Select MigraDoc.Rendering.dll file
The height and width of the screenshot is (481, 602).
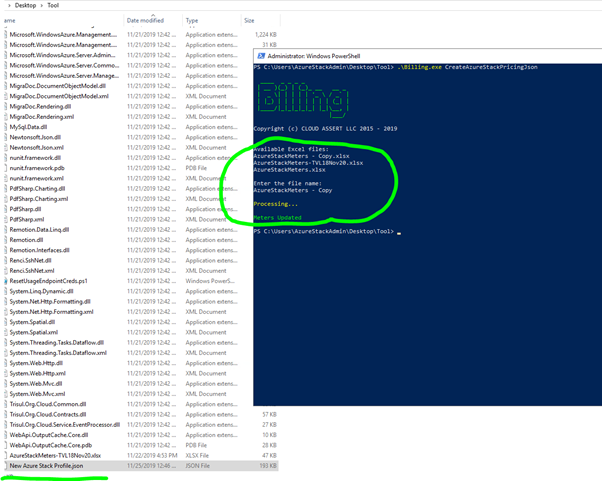pyautogui.click(x=40, y=106)
